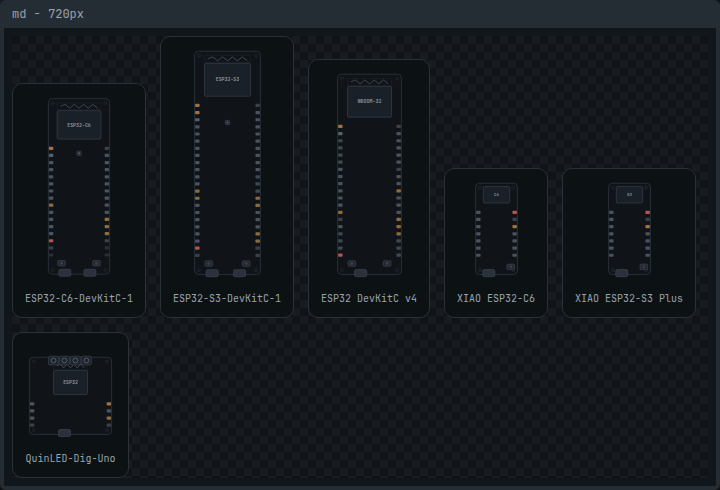Click the ESP32-C6-DevKitC-1 label
The width and height of the screenshot is (720, 490).
(x=79, y=299)
